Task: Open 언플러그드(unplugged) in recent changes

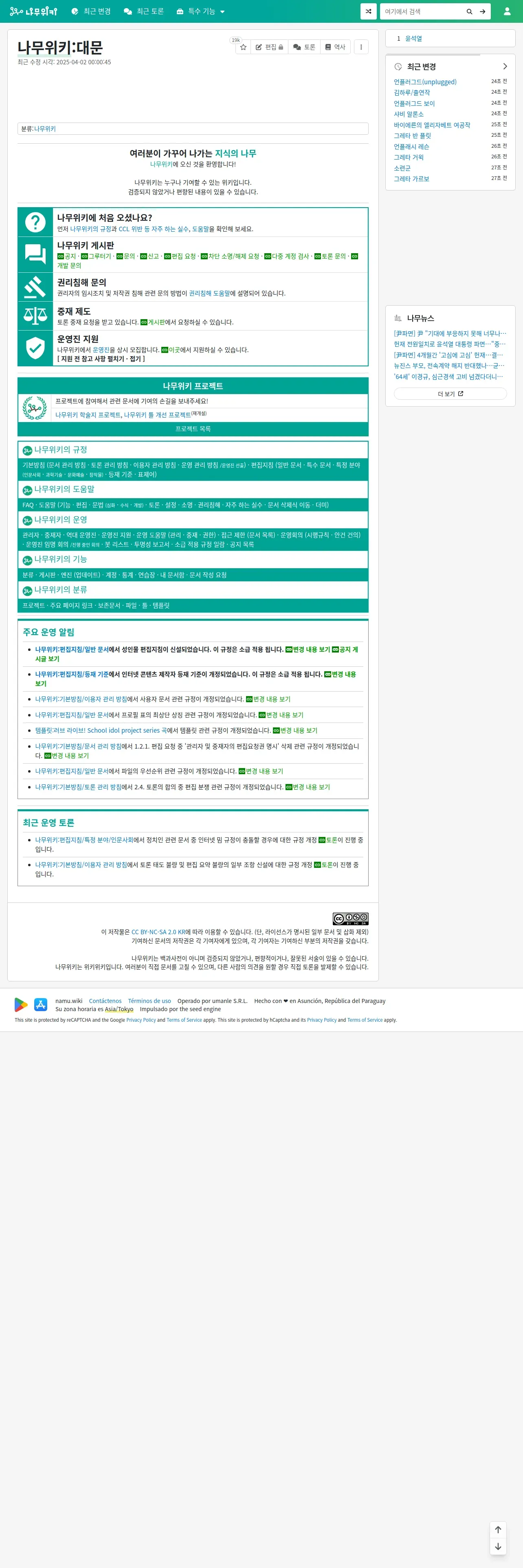Action: pyautogui.click(x=425, y=81)
